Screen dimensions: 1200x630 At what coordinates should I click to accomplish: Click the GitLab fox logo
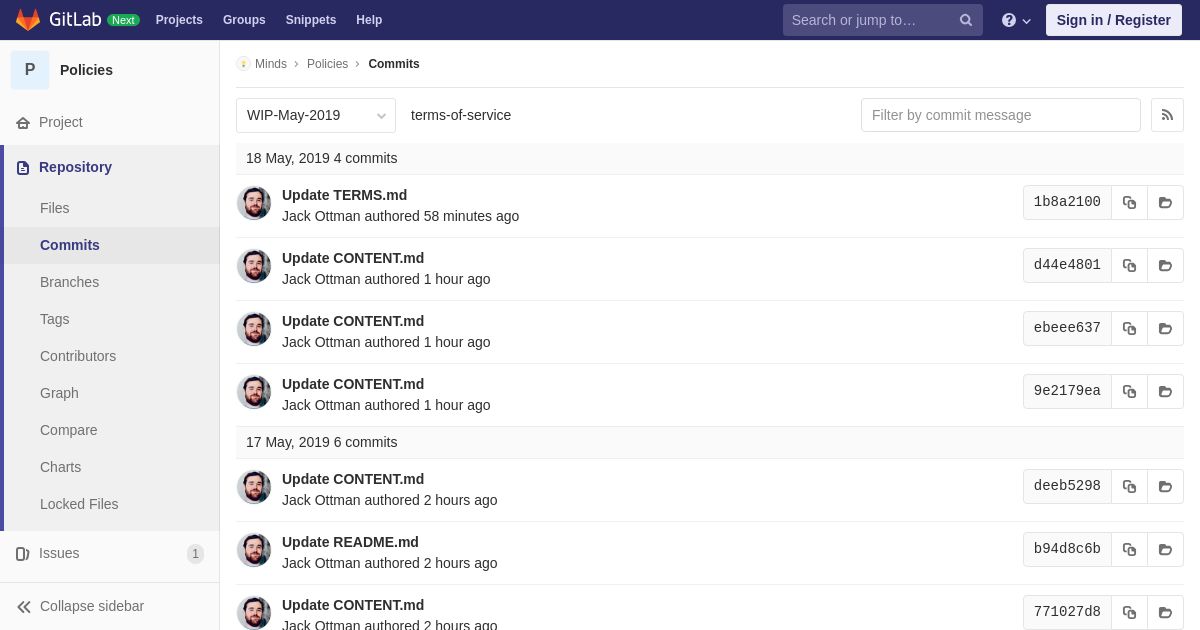coord(28,20)
